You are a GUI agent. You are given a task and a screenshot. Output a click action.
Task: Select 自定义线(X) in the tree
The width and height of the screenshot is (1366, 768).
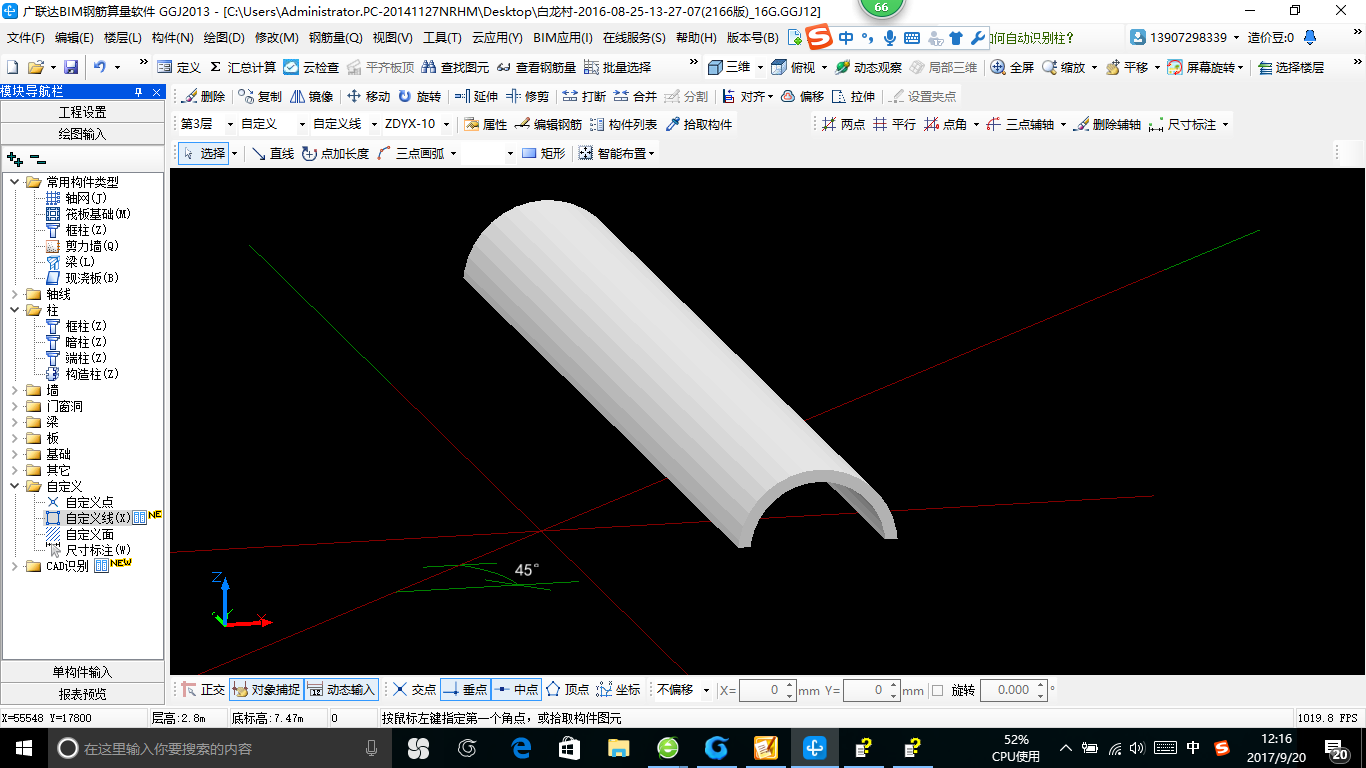98,518
